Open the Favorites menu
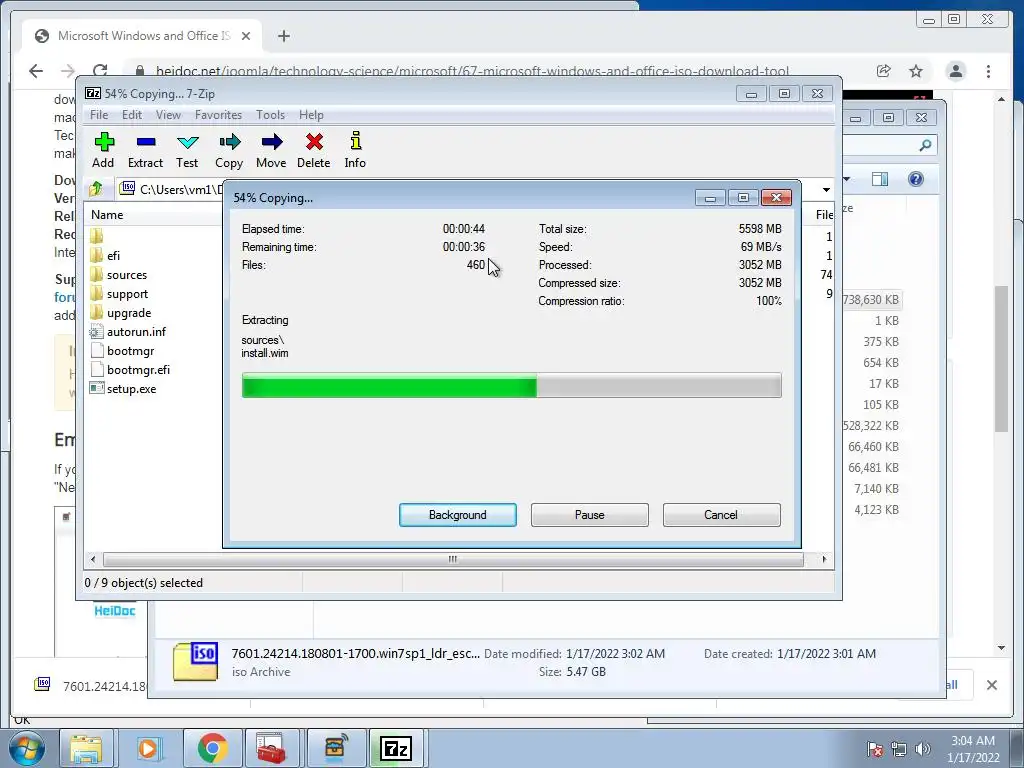Image resolution: width=1024 pixels, height=768 pixels. pyautogui.click(x=218, y=115)
